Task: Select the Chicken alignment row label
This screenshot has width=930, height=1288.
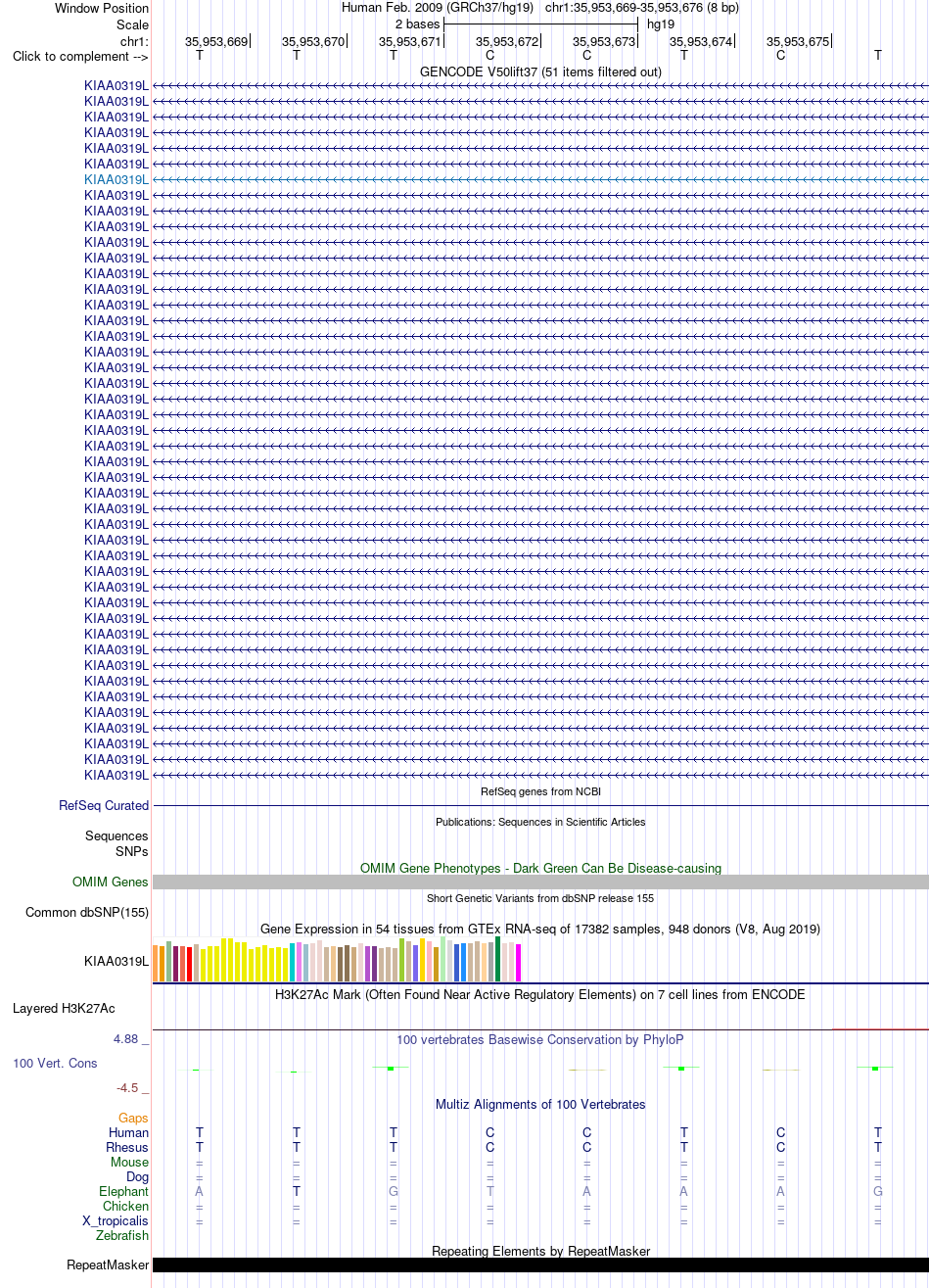Action: pyautogui.click(x=125, y=1206)
